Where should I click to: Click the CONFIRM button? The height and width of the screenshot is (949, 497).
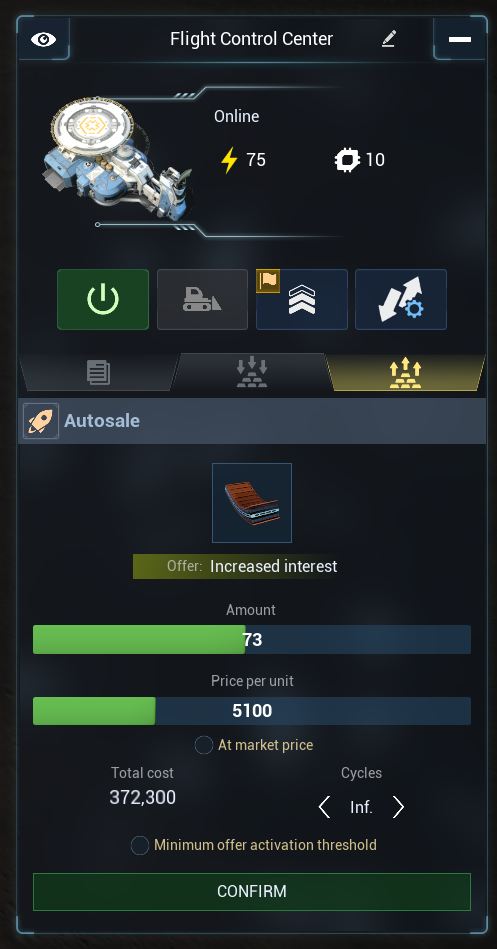[x=252, y=892]
